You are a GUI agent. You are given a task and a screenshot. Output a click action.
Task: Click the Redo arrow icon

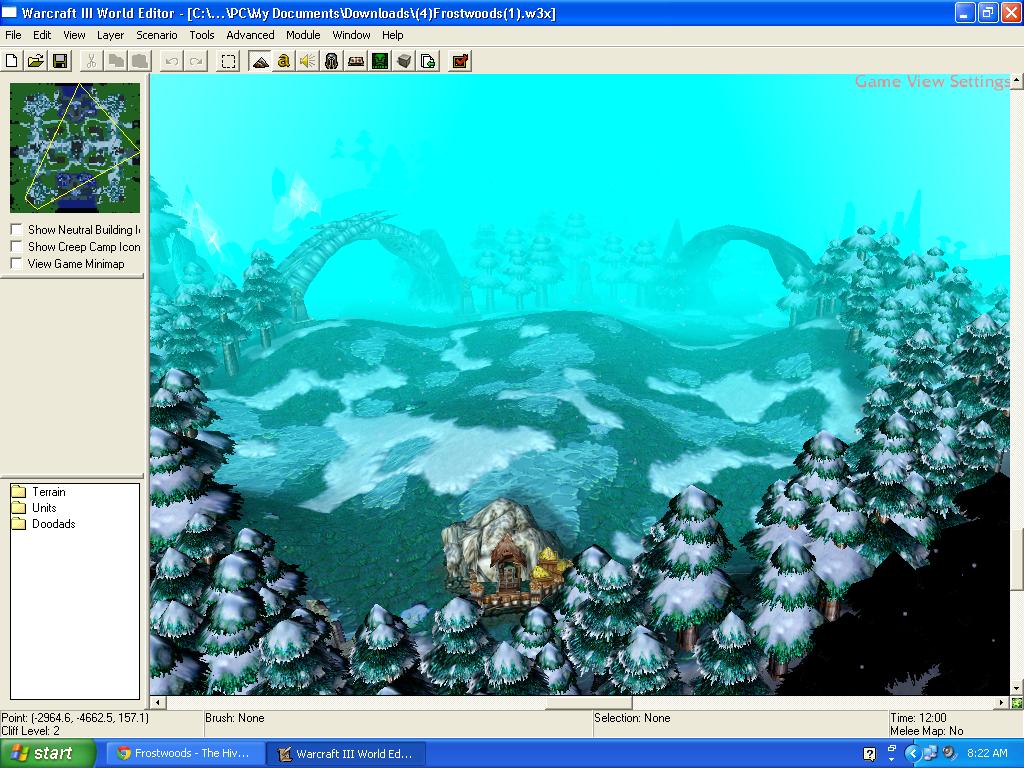pos(196,61)
